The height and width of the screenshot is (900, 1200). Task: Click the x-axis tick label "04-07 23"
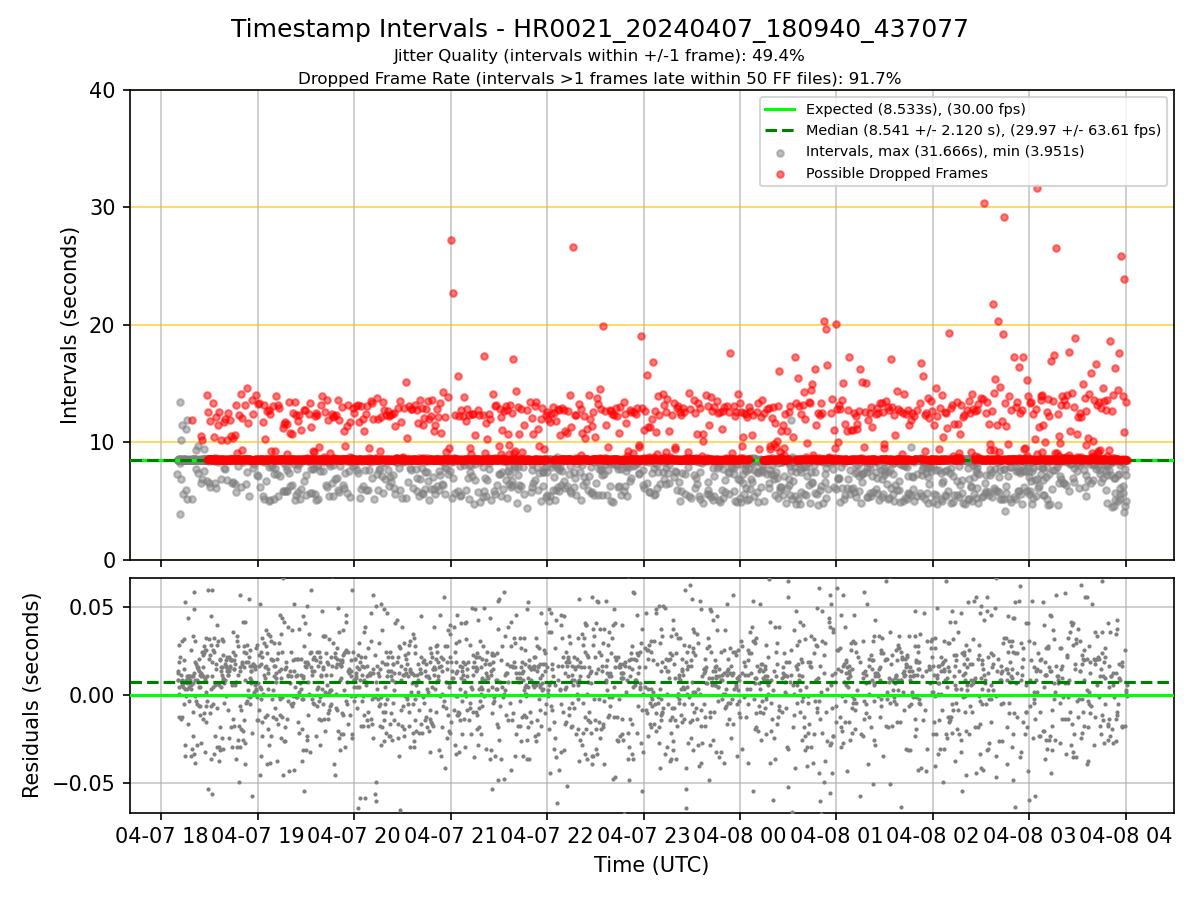click(x=643, y=834)
